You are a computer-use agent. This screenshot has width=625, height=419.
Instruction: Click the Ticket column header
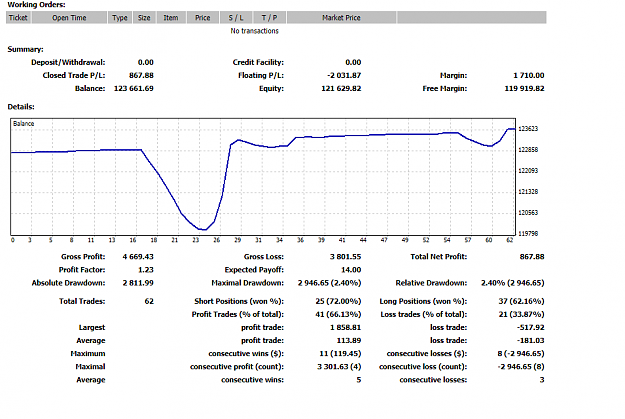click(x=18, y=18)
